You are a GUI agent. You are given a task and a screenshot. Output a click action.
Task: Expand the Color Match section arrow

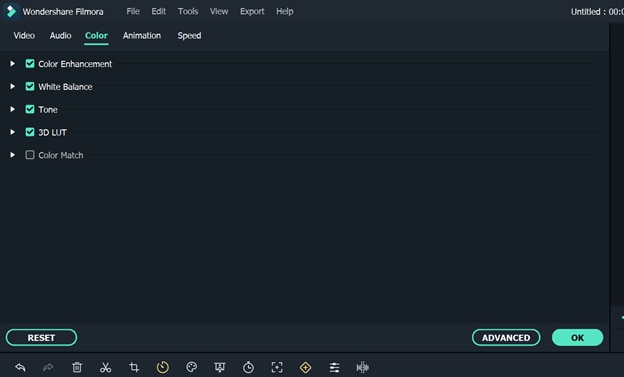12,155
